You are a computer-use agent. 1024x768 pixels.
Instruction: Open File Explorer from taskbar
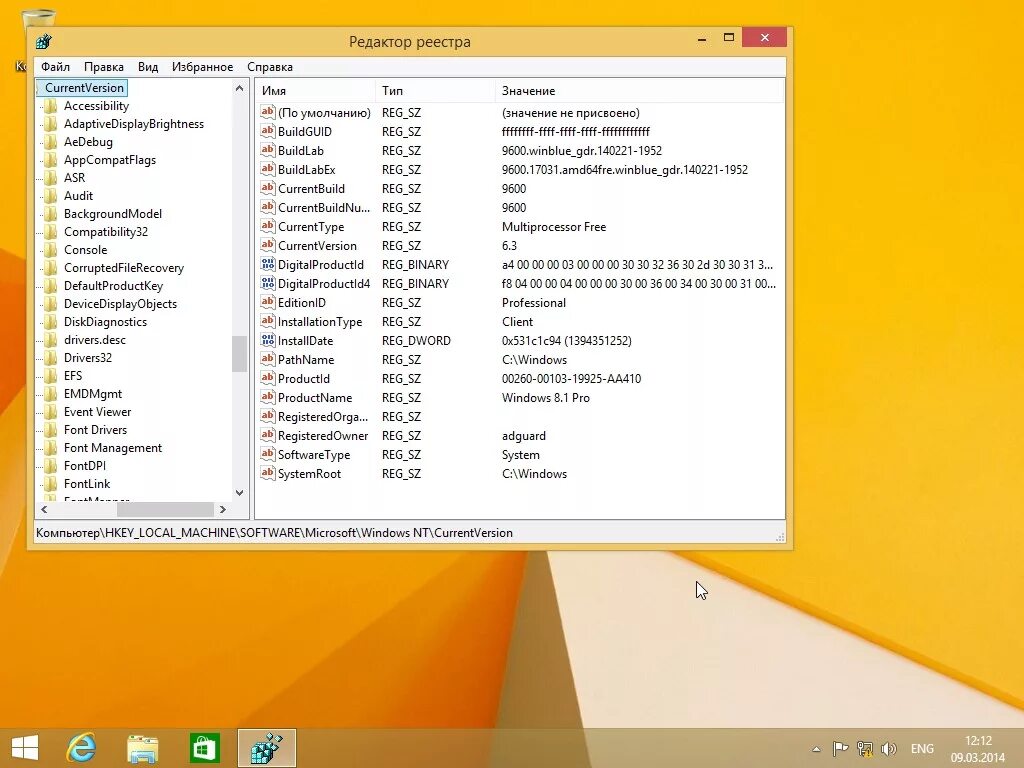click(x=142, y=748)
